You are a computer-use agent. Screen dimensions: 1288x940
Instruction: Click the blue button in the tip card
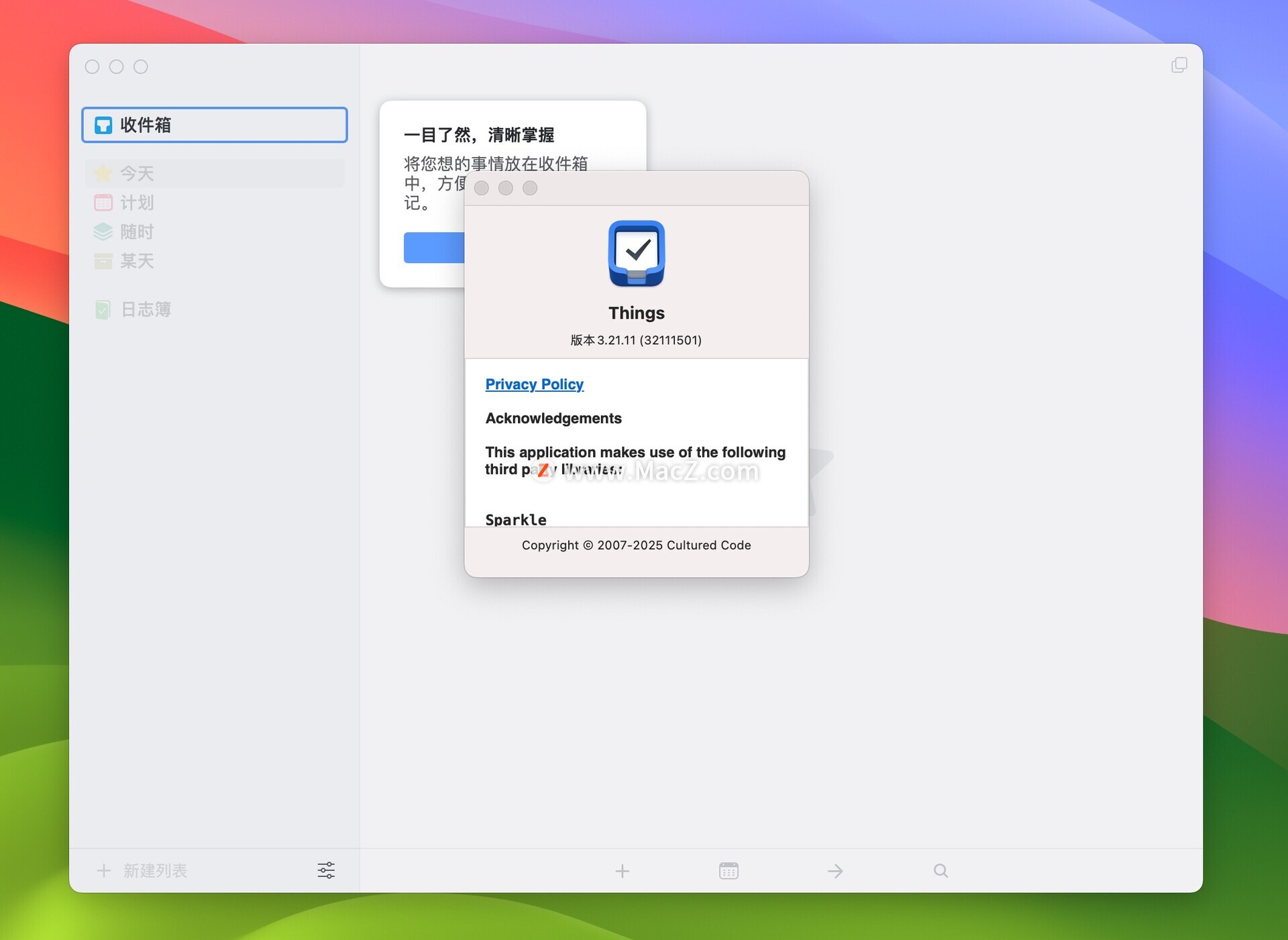point(434,248)
